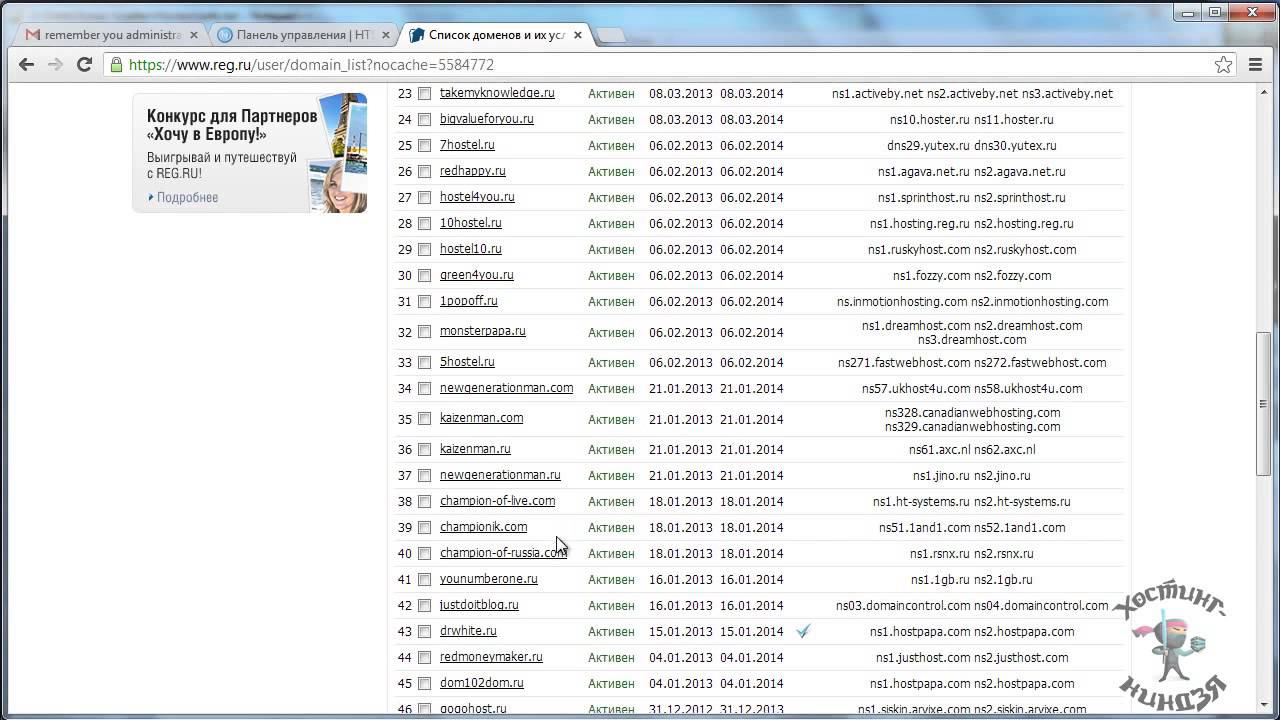Click 'ns1.jino.ru ns2.jino.ru' DNS text
The width and height of the screenshot is (1280, 720).
pos(970,475)
